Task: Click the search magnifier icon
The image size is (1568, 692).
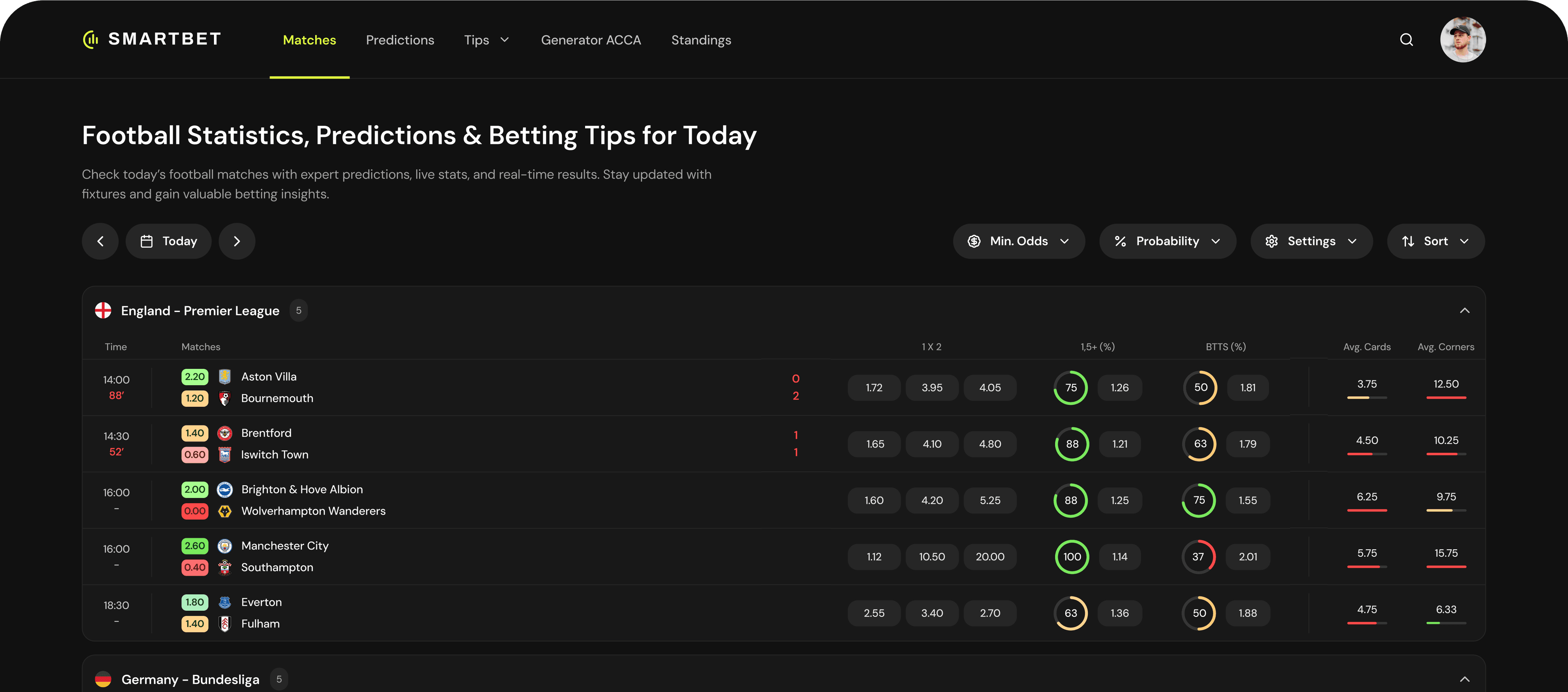Action: (x=1406, y=40)
